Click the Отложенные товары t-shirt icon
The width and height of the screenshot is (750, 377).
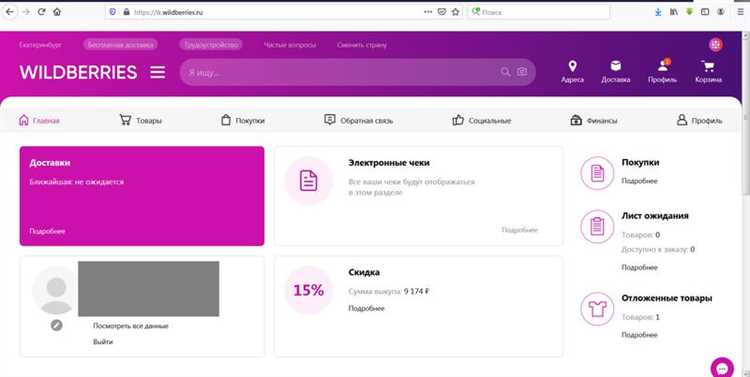[597, 309]
